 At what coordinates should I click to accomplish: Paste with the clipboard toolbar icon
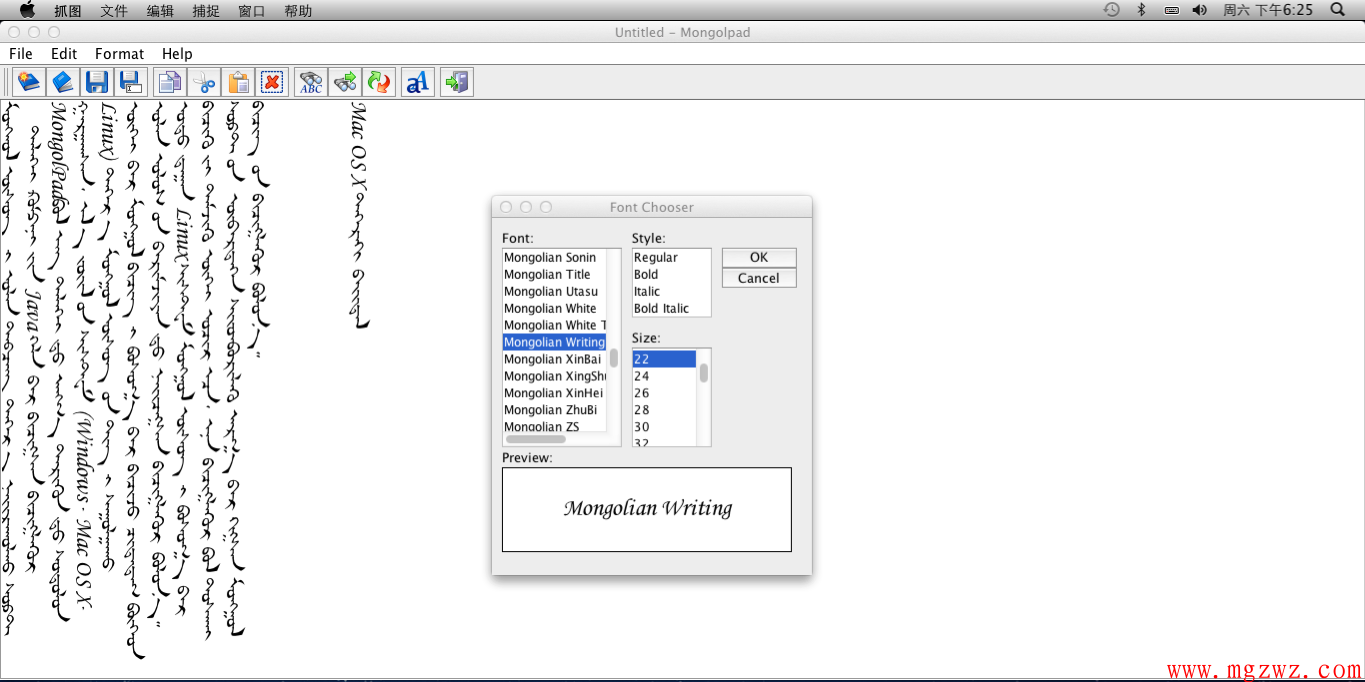(x=238, y=82)
